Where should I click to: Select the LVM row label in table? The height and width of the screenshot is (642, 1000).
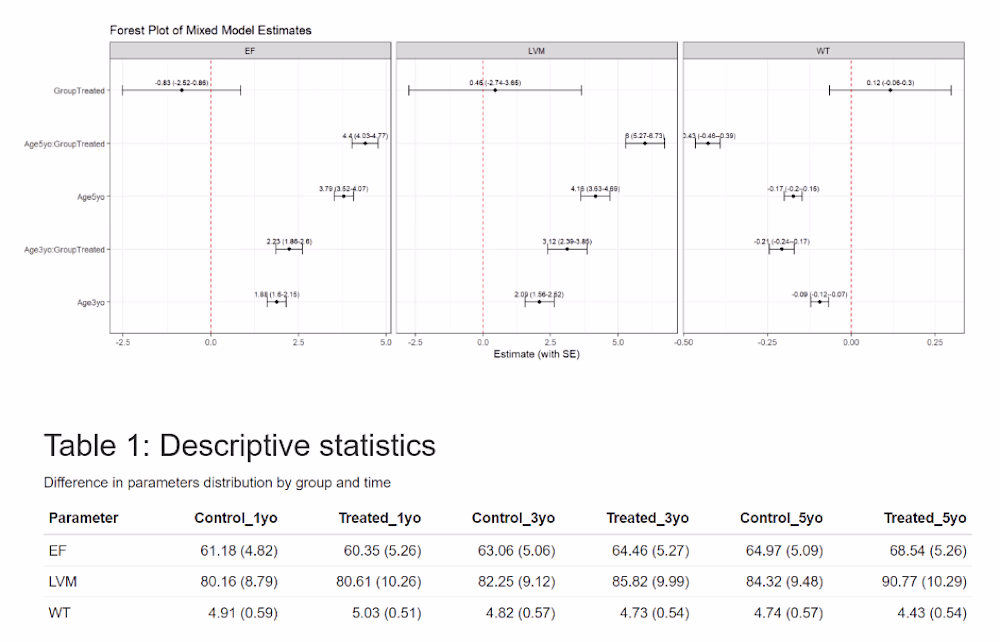(62, 579)
